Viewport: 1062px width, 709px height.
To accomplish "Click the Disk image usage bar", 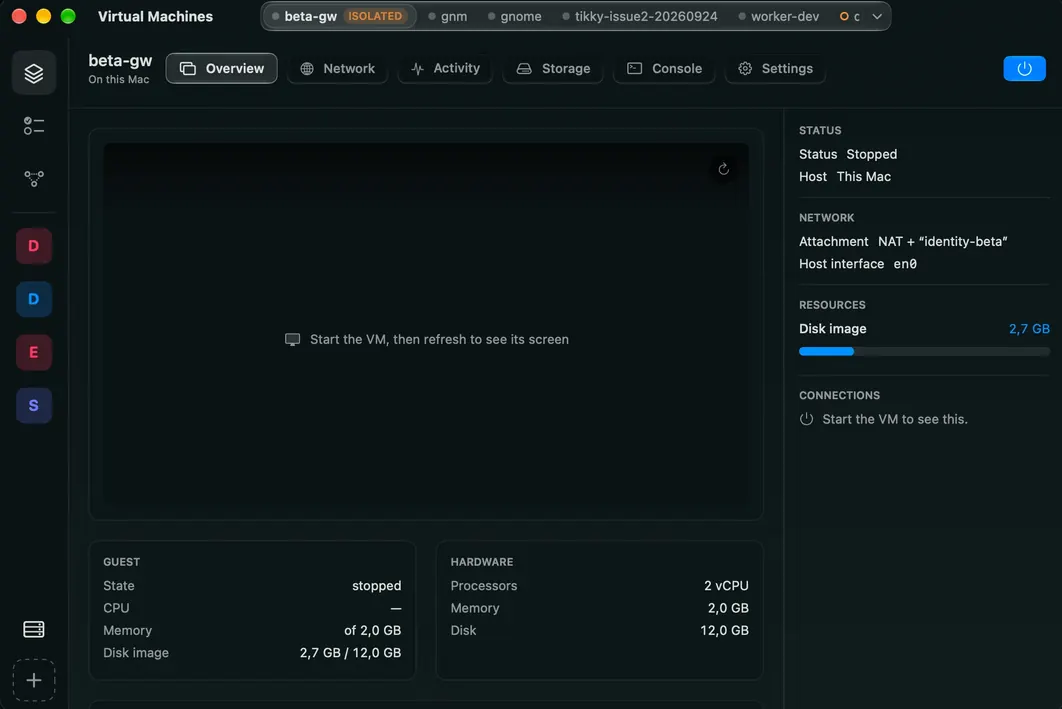I will (x=924, y=351).
